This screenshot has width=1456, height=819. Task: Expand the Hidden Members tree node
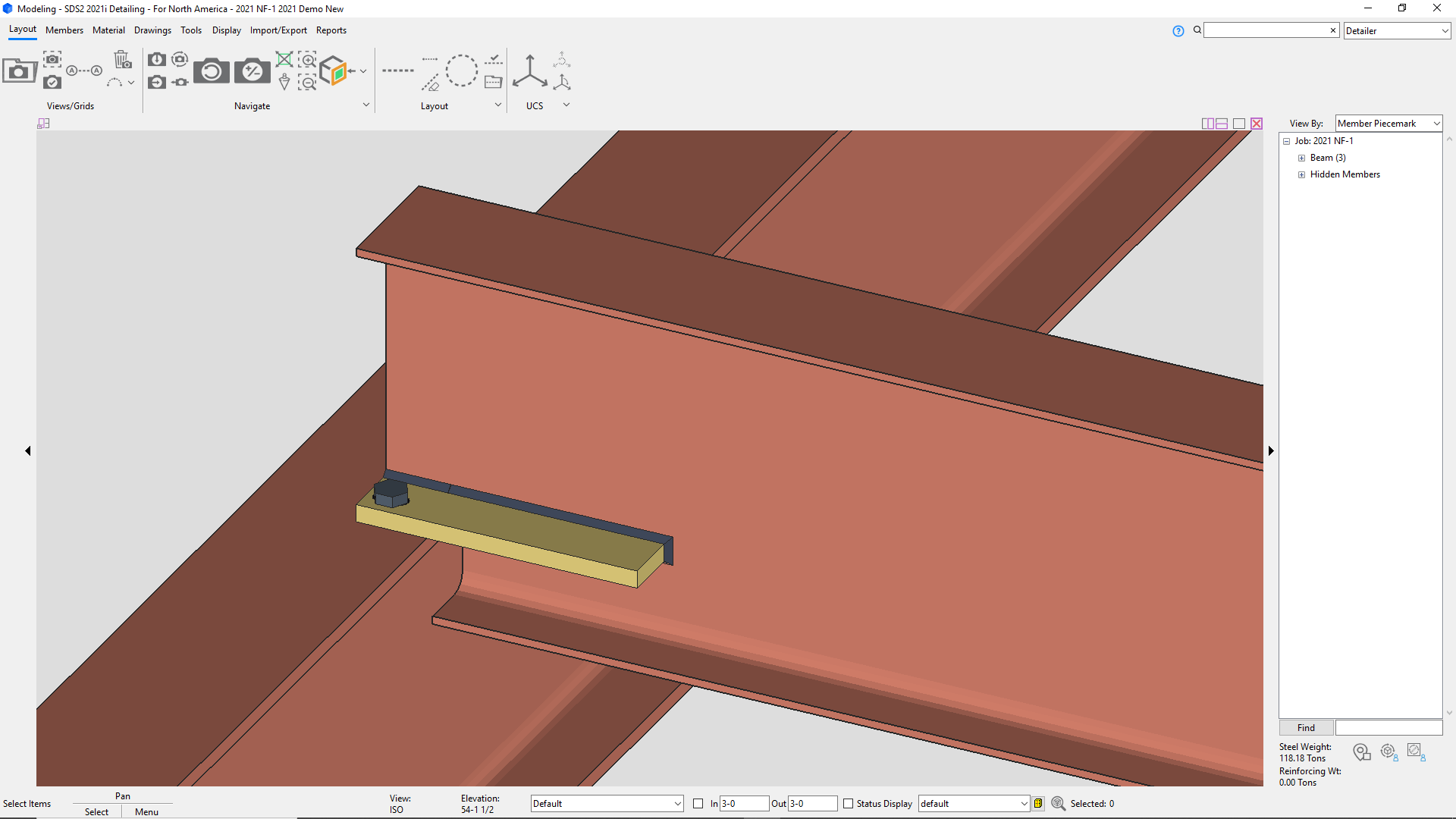pos(1302,174)
